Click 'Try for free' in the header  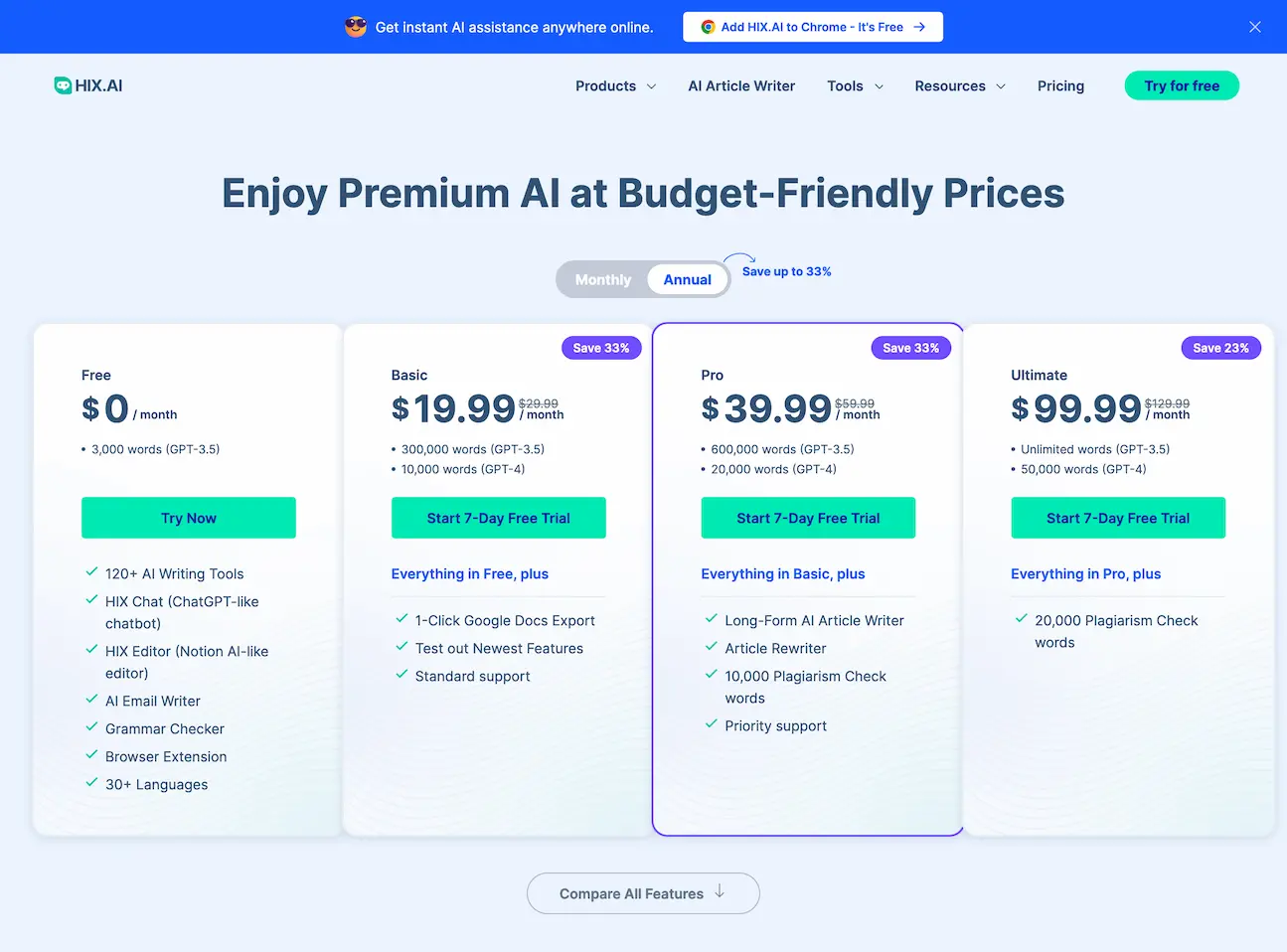pos(1181,85)
